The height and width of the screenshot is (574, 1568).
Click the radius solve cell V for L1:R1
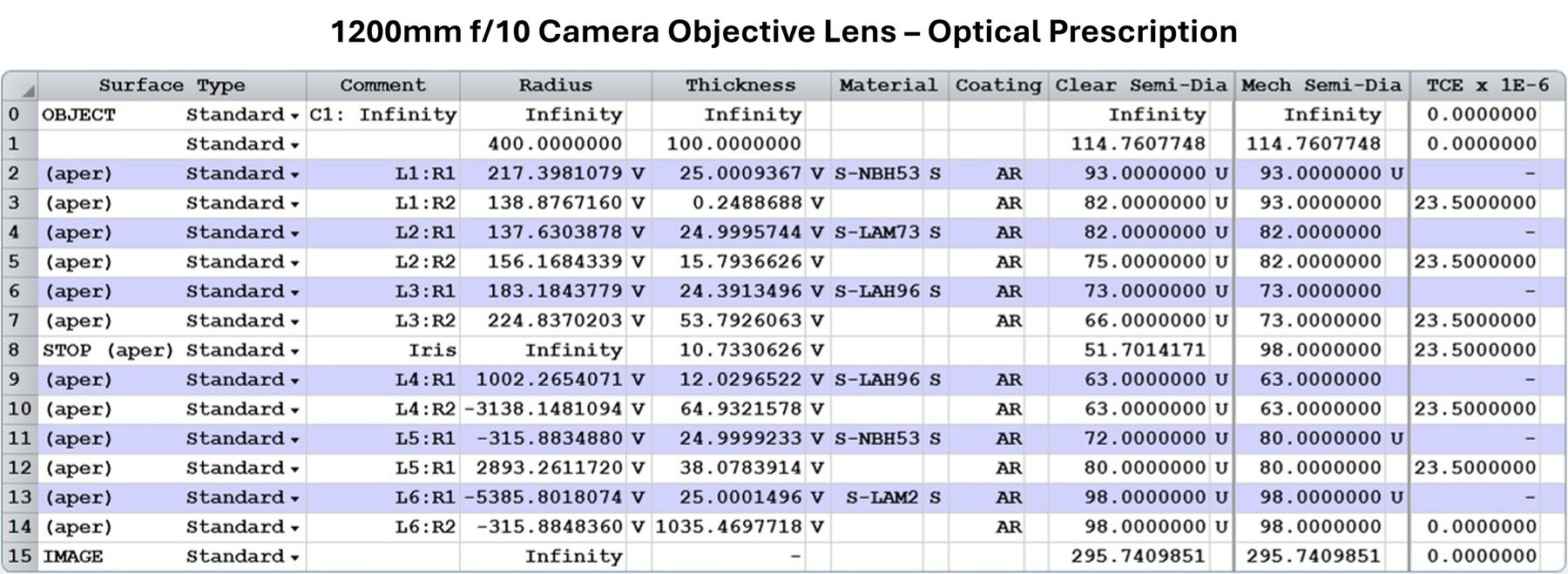638,174
